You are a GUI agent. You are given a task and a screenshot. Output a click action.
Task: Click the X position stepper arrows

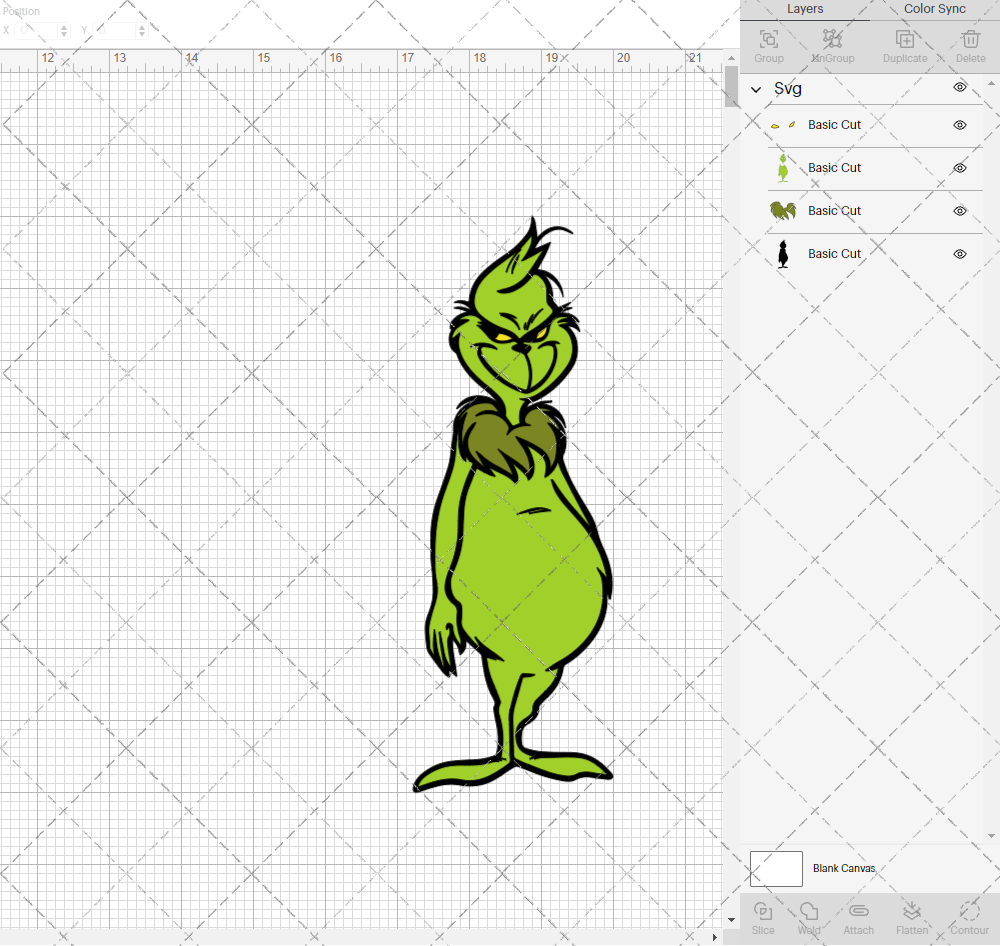64,30
